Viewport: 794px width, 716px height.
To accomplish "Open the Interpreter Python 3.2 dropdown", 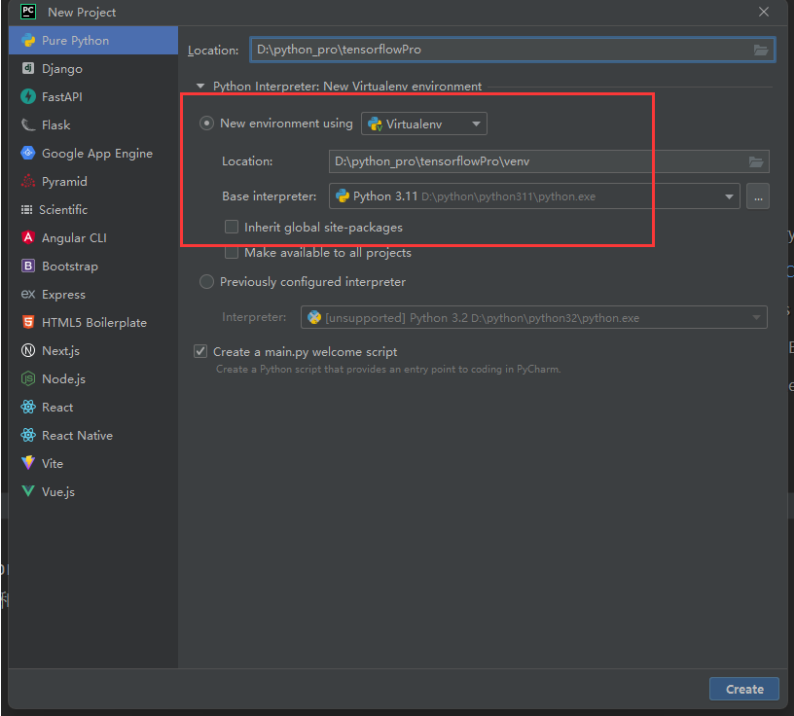I will click(x=534, y=317).
